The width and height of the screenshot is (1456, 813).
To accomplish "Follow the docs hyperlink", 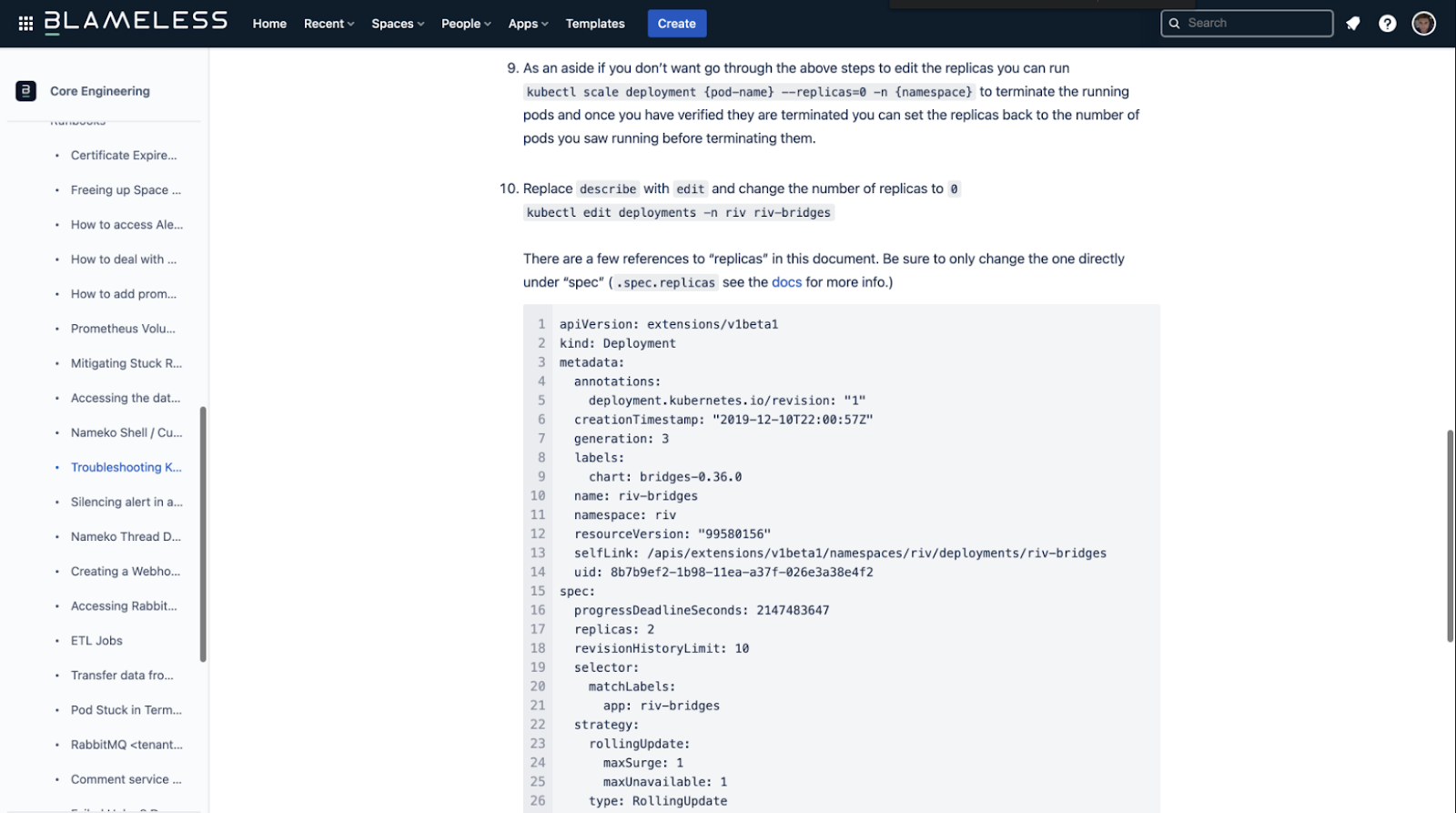I will pyautogui.click(x=786, y=282).
